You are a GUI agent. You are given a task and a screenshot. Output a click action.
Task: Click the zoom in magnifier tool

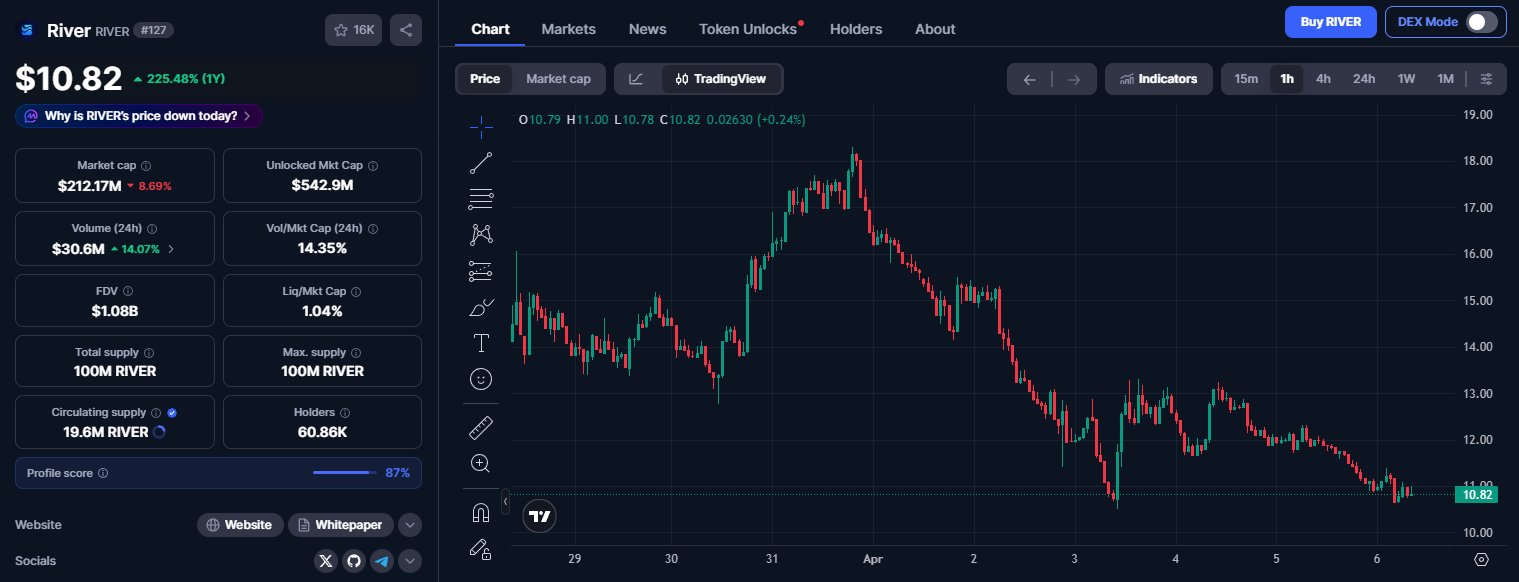(x=481, y=463)
